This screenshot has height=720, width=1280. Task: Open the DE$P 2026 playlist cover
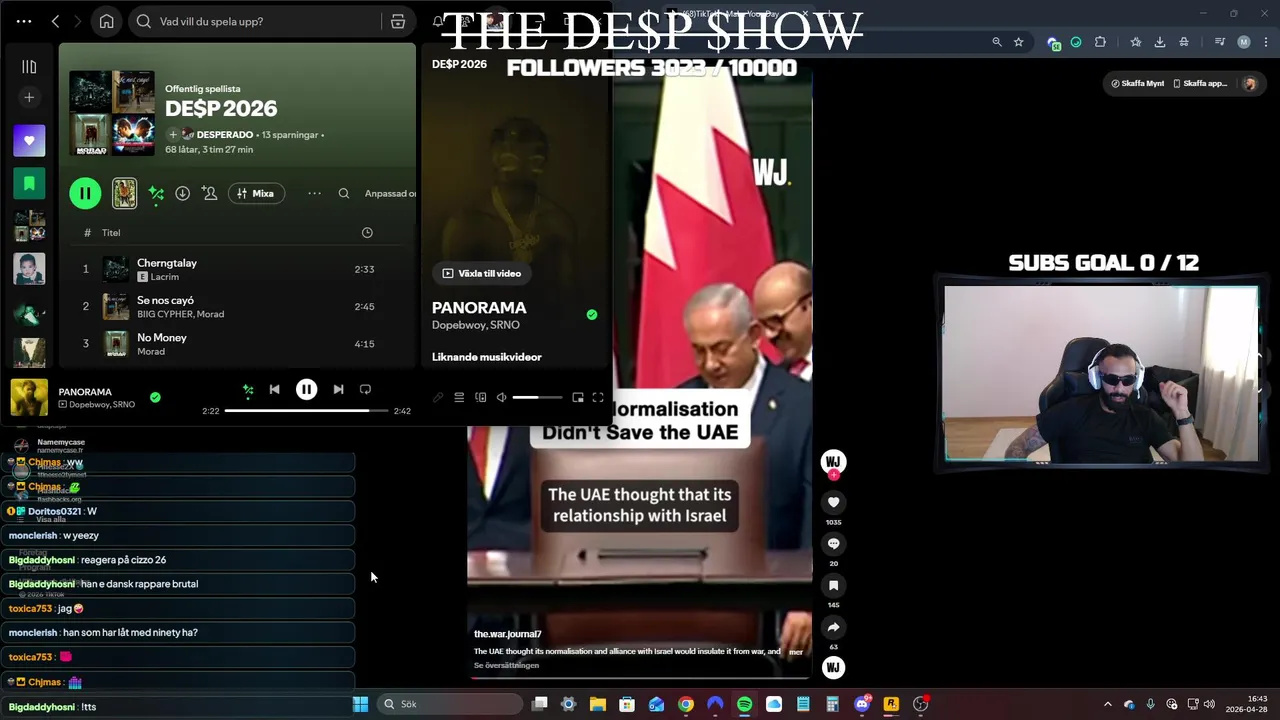click(112, 113)
